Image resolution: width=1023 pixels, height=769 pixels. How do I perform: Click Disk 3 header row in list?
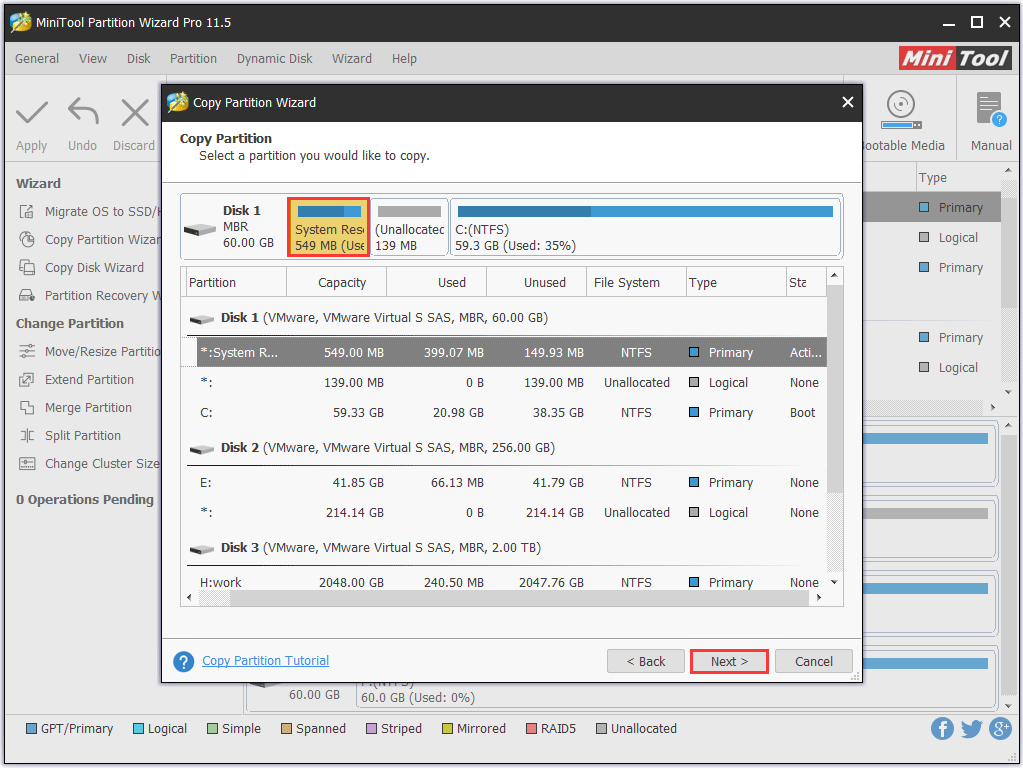(x=506, y=548)
